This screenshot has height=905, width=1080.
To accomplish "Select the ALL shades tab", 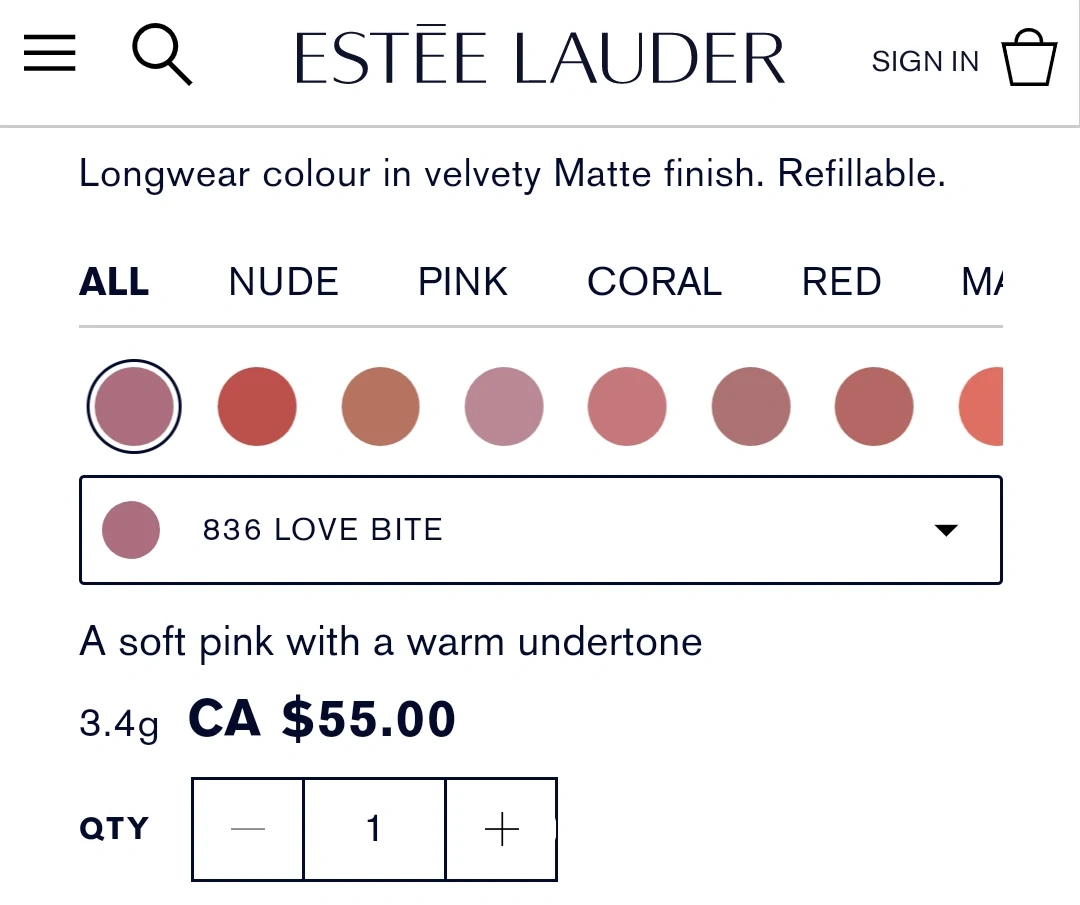I will [114, 283].
